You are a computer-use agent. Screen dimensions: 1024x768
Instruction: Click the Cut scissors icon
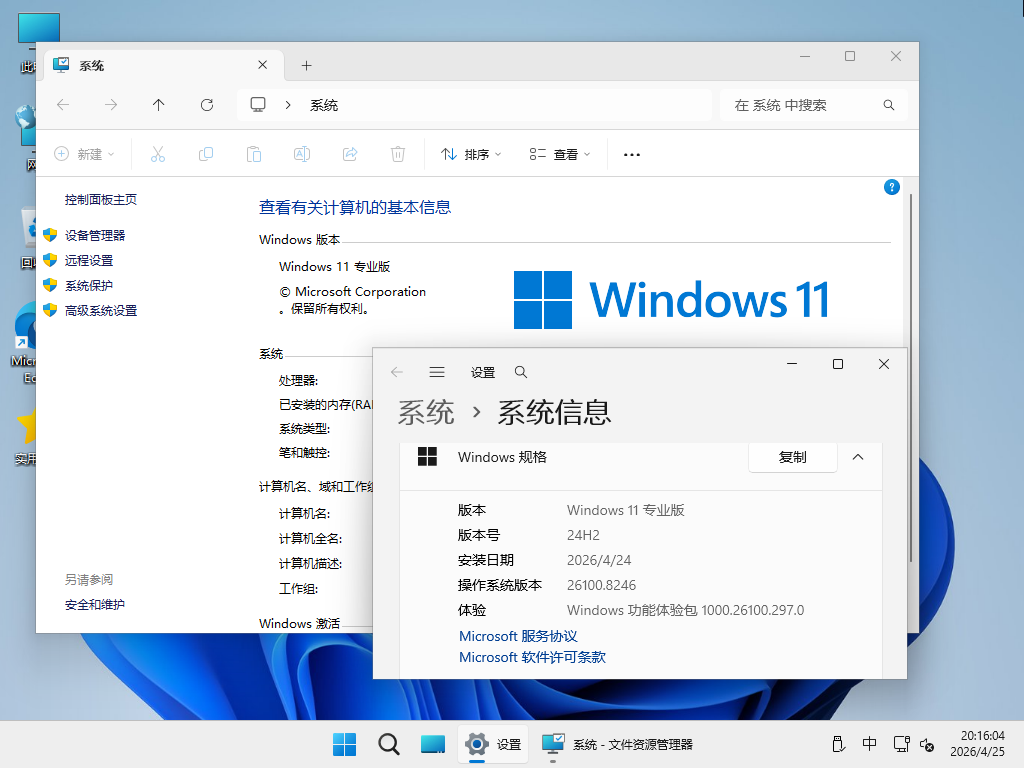(158, 154)
